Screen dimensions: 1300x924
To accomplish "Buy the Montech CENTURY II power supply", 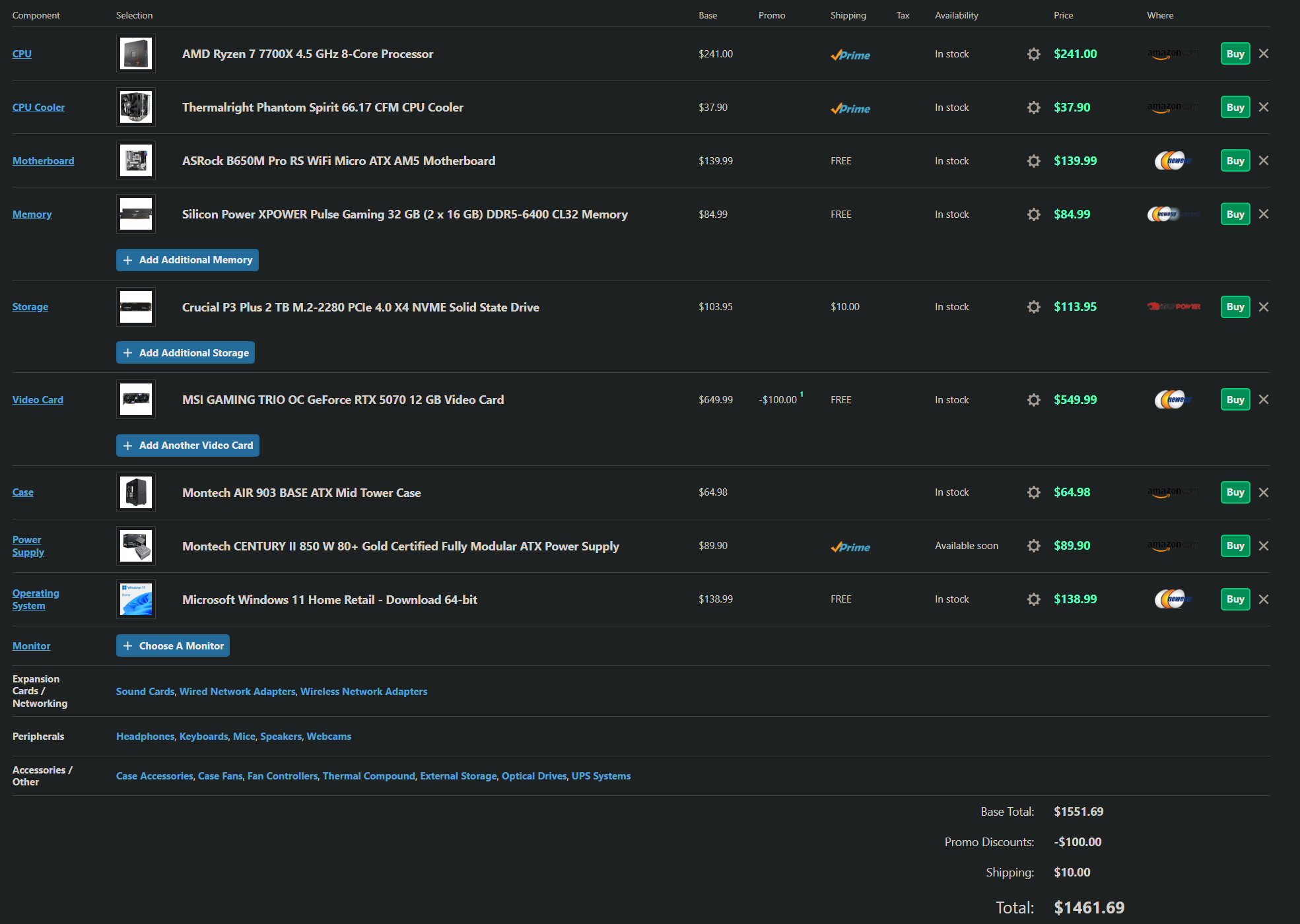I will (x=1235, y=546).
